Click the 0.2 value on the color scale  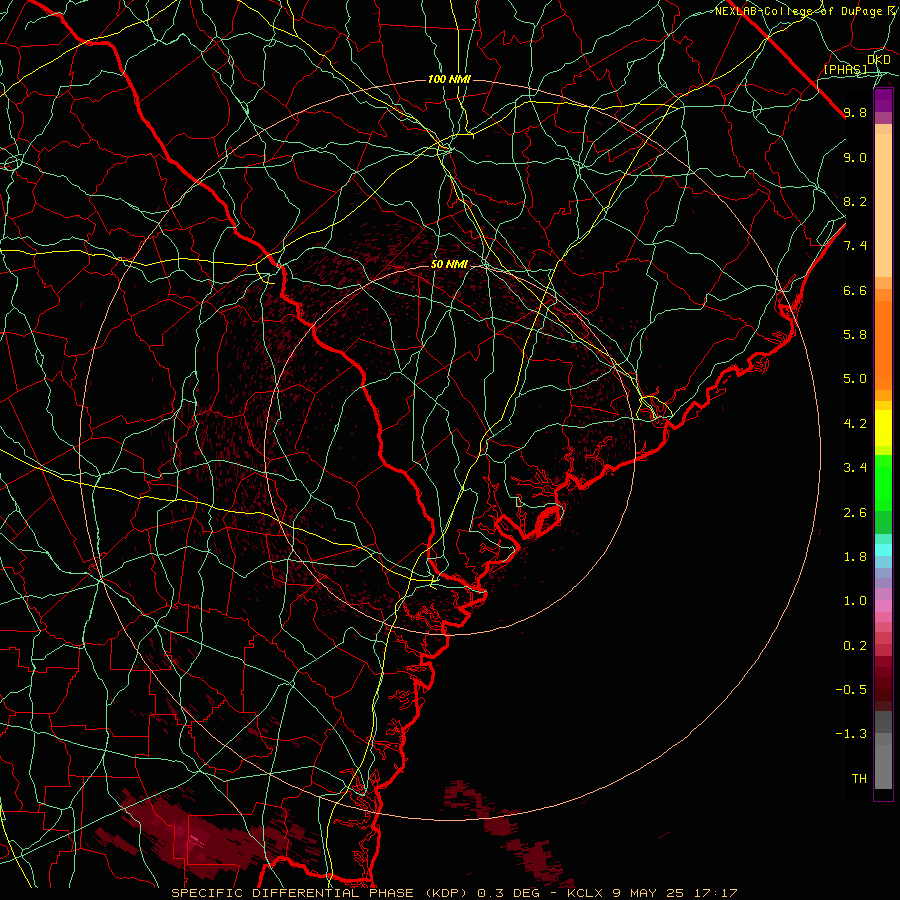(855, 646)
